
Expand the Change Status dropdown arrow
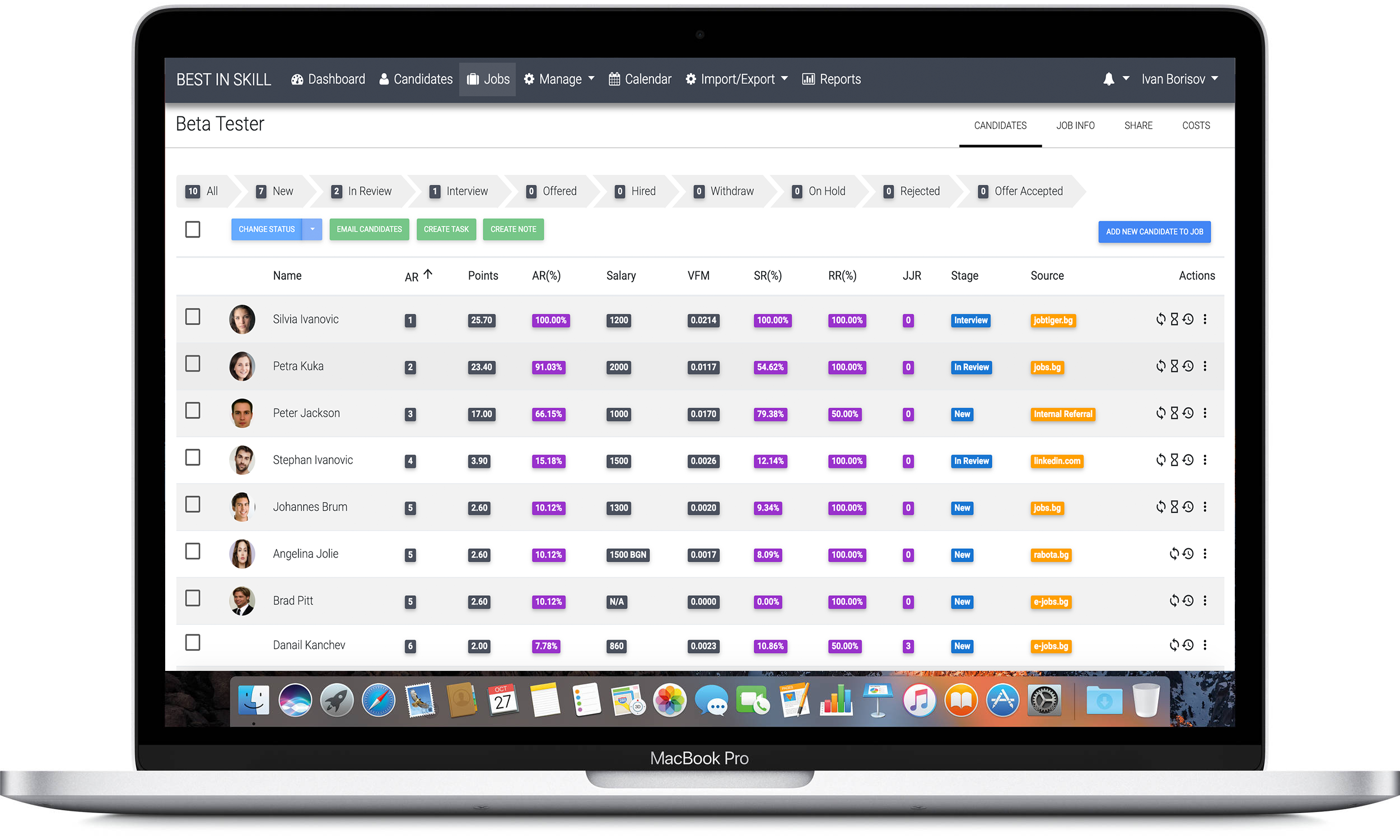(x=312, y=229)
